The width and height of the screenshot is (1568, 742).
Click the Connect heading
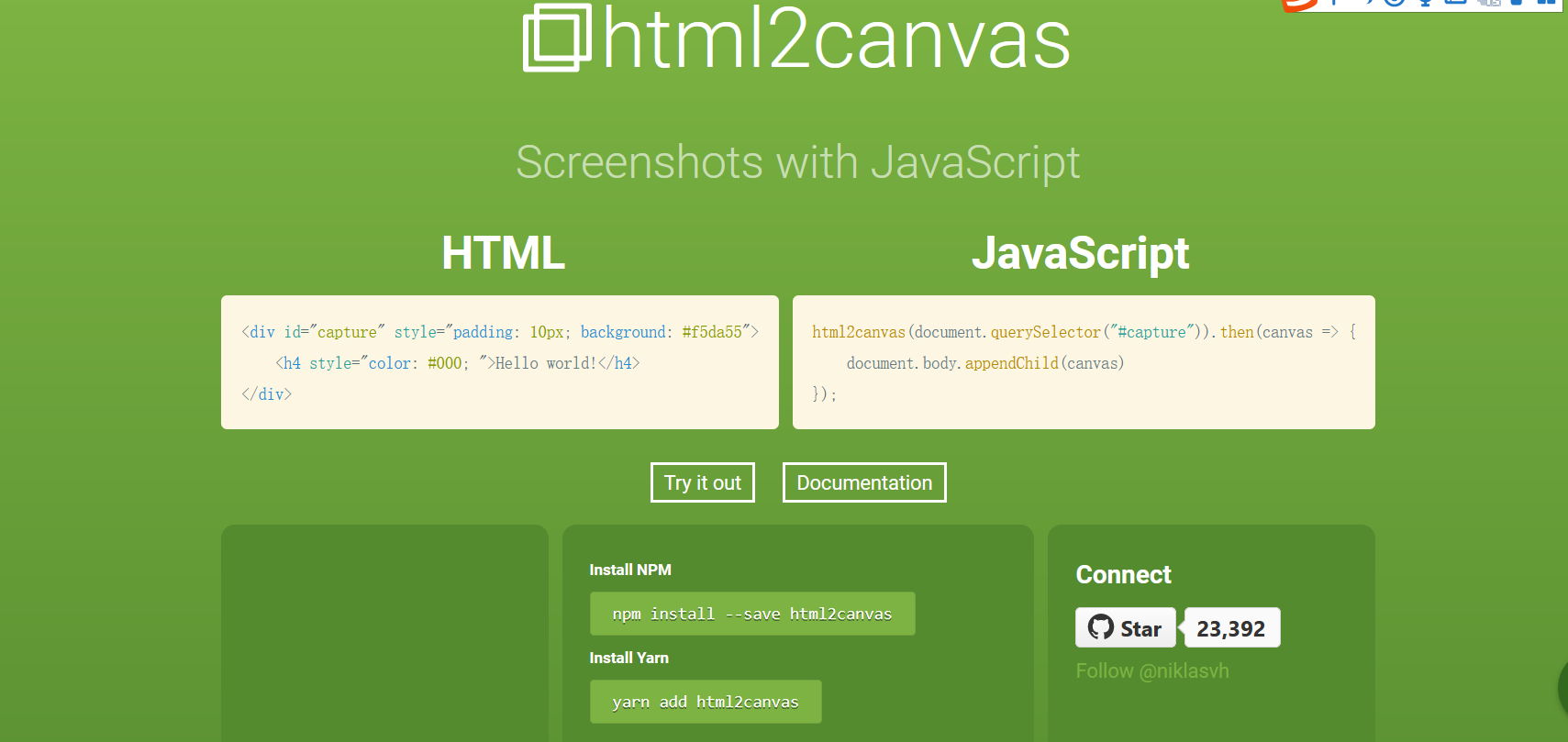(1123, 575)
